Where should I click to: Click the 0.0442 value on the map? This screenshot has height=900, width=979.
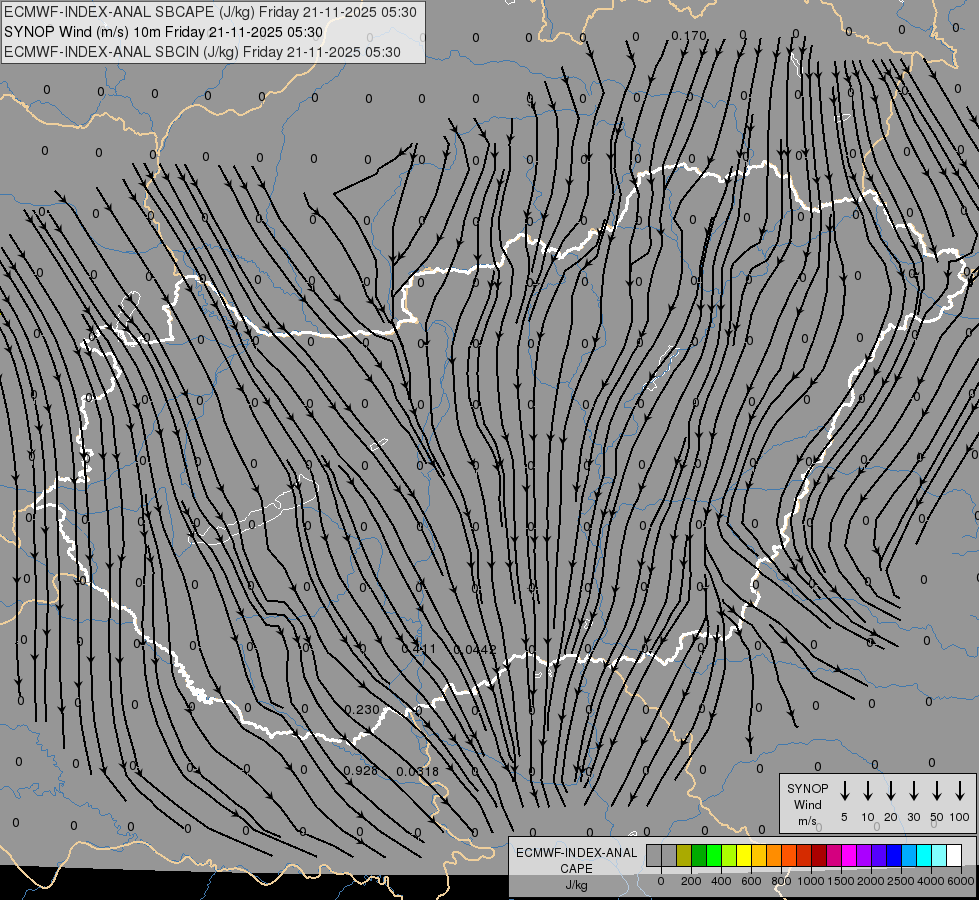pyautogui.click(x=475, y=650)
